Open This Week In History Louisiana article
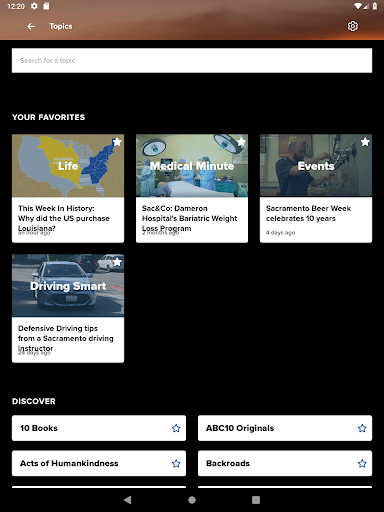 [x=64, y=218]
